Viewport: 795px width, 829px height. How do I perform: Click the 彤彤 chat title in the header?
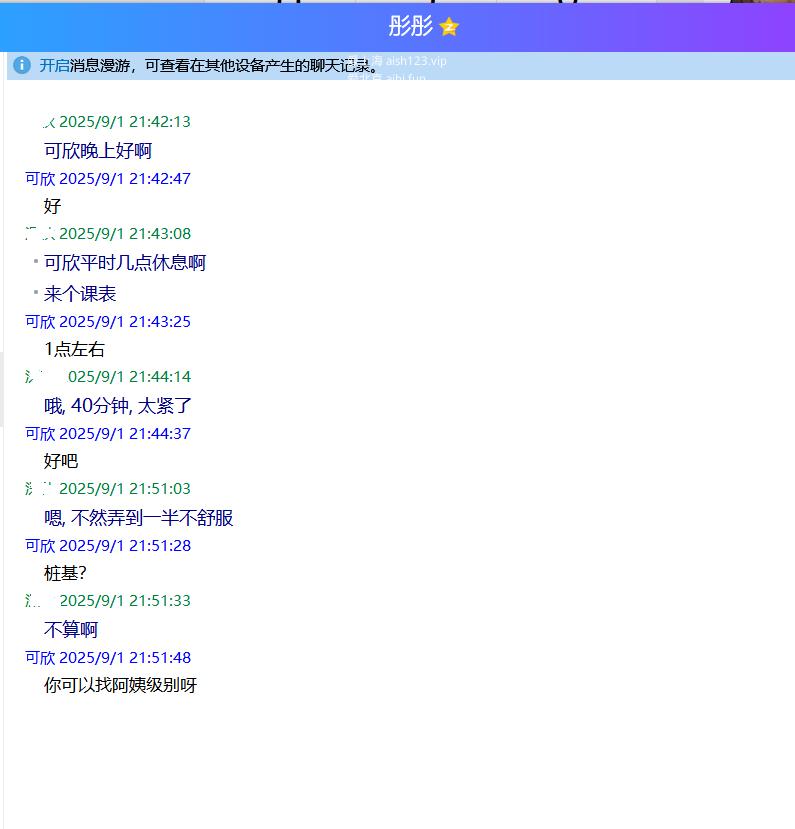(410, 26)
